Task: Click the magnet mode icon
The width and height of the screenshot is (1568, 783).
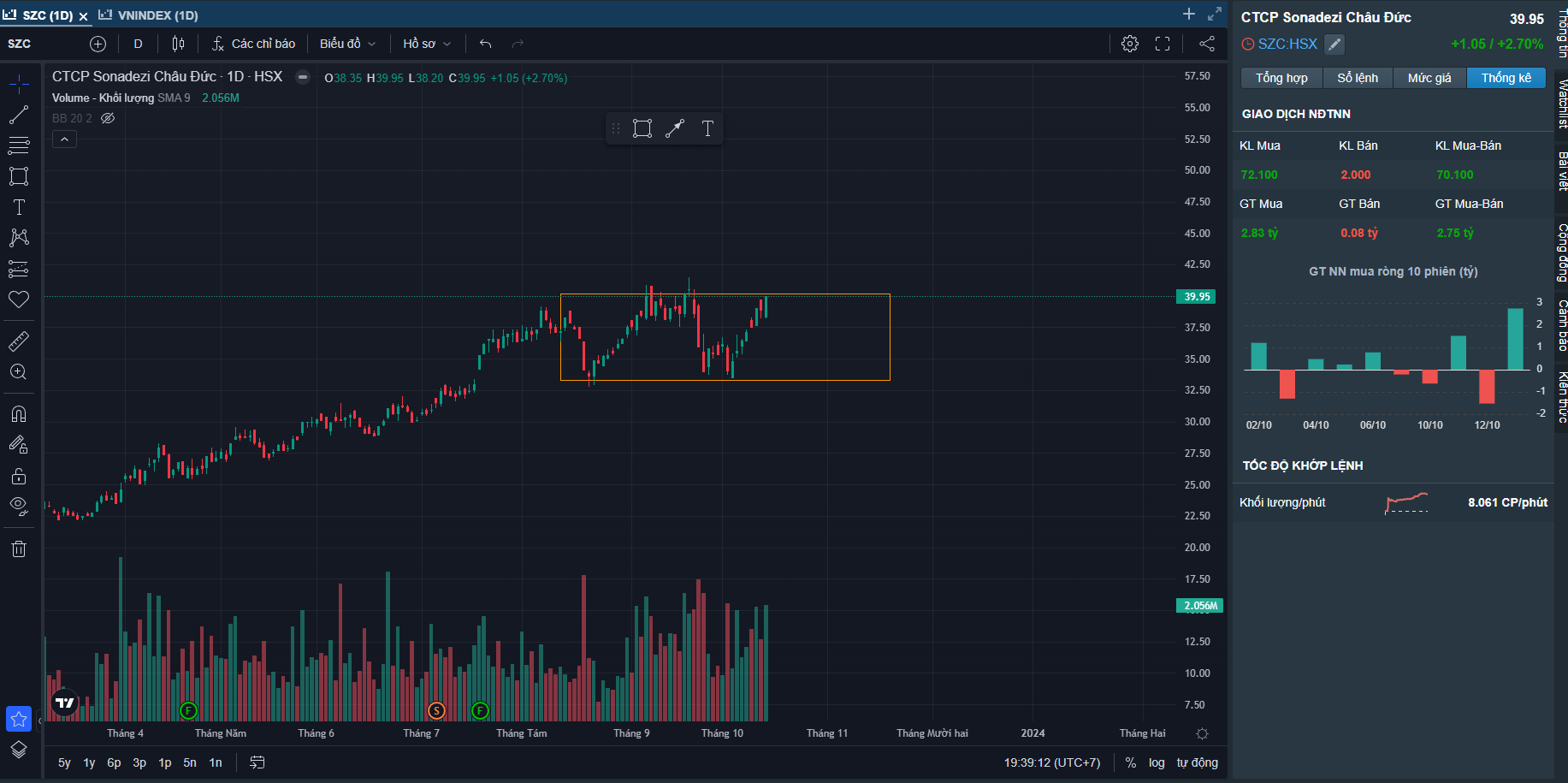Action: [19, 414]
